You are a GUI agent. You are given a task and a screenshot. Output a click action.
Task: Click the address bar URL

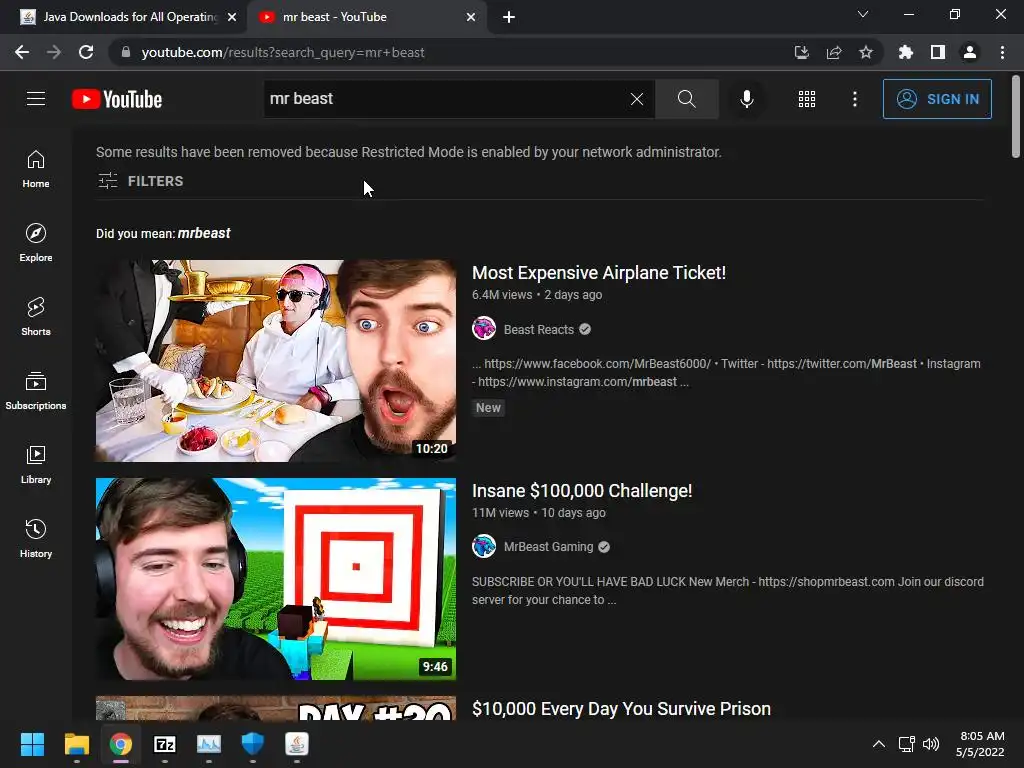point(283,52)
